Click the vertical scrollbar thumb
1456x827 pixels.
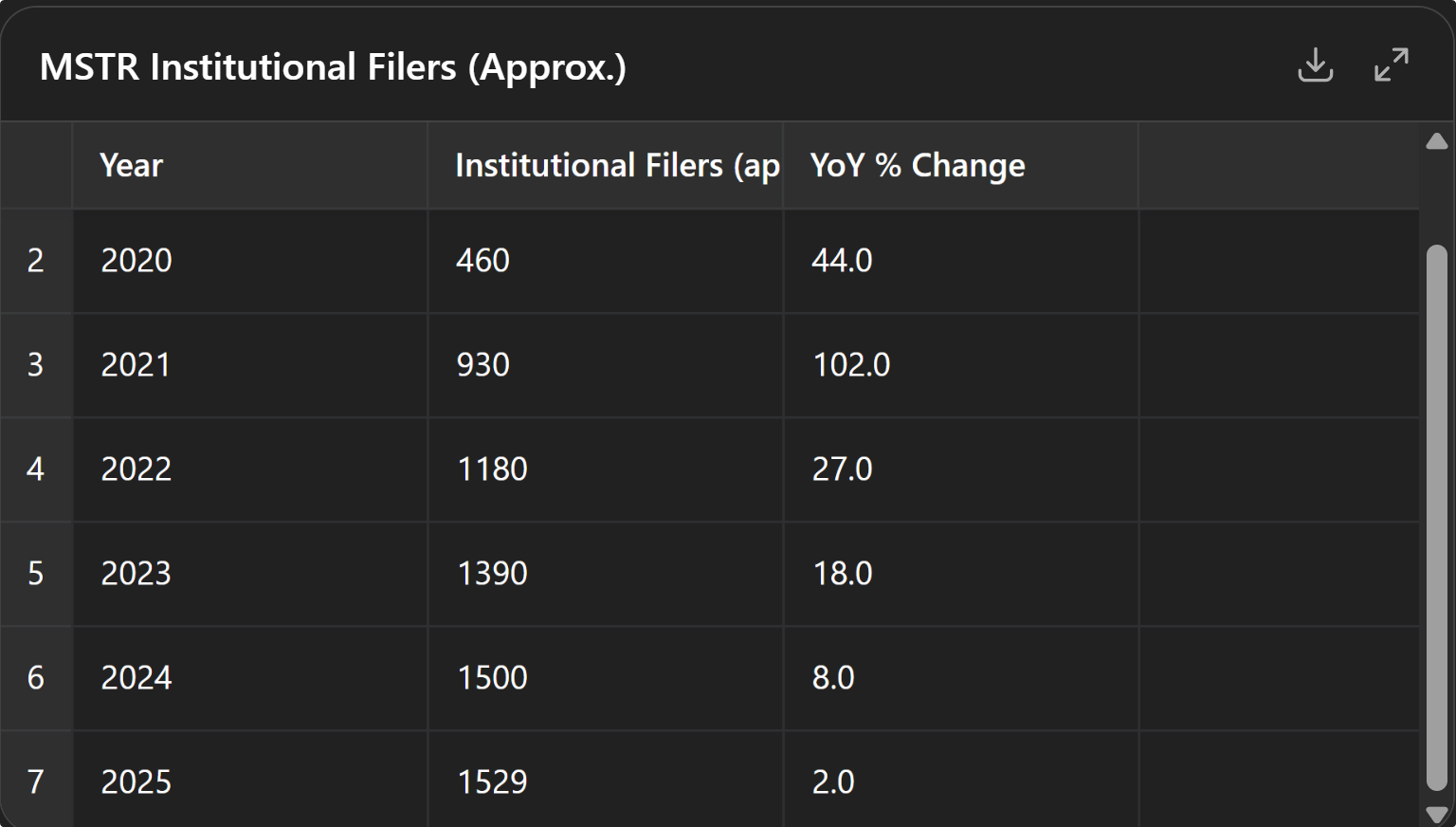[x=1436, y=517]
